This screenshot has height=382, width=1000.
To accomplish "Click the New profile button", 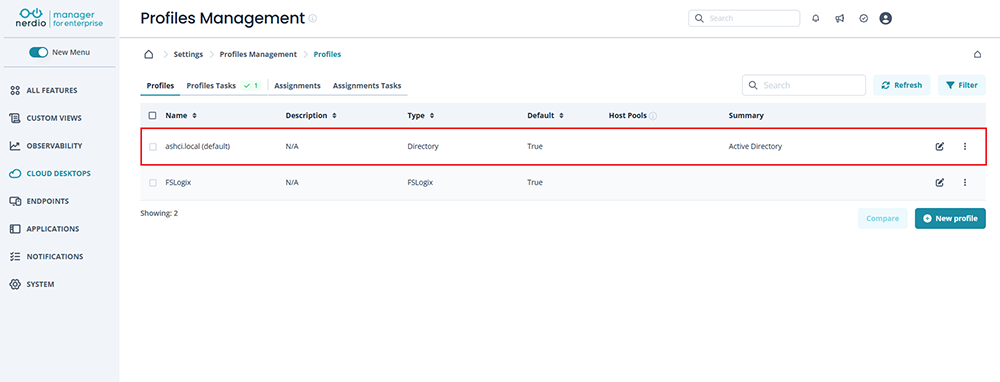I will [950, 218].
